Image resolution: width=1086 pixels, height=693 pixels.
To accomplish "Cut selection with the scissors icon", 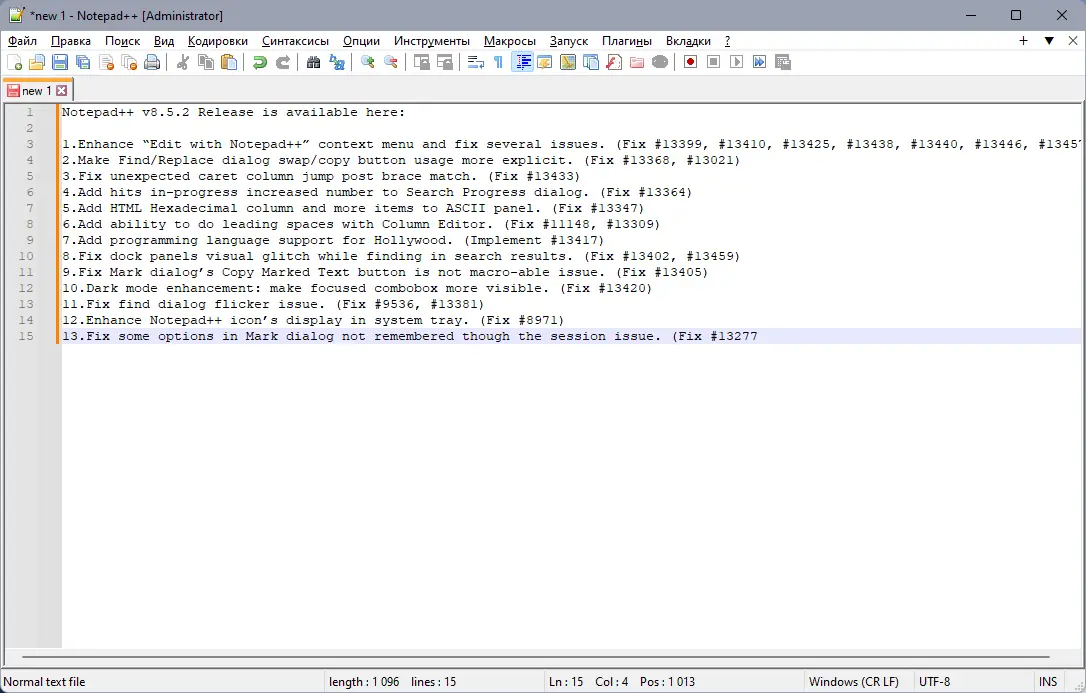I will coord(183,62).
